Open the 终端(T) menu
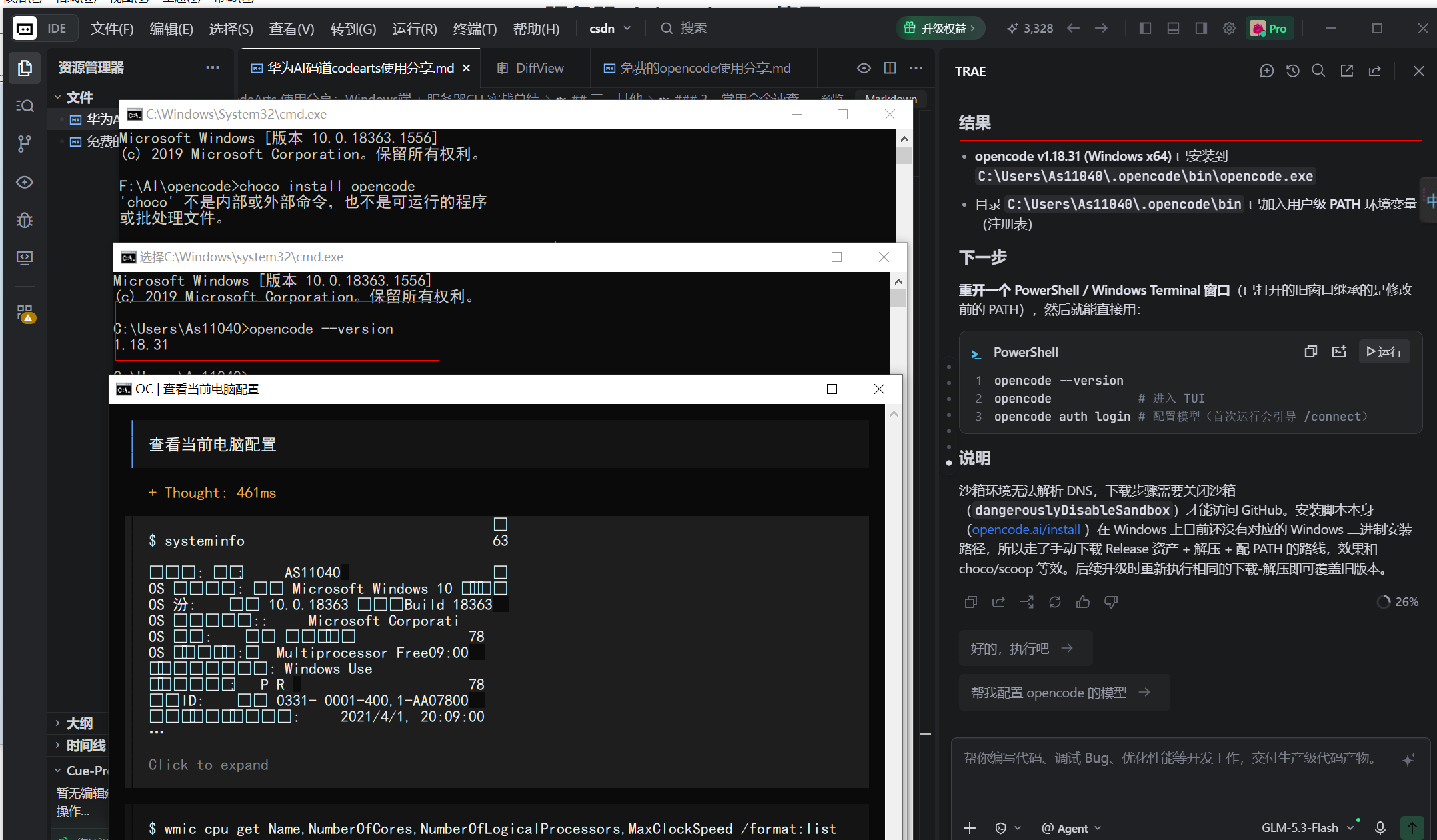The image size is (1437, 840). coord(475,29)
